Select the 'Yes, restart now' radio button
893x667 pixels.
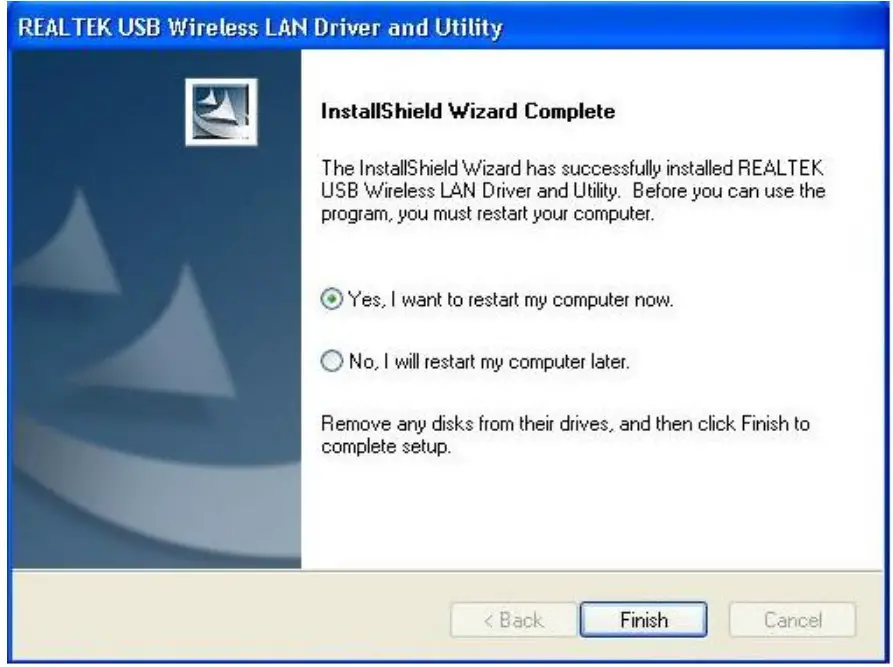[x=331, y=299]
